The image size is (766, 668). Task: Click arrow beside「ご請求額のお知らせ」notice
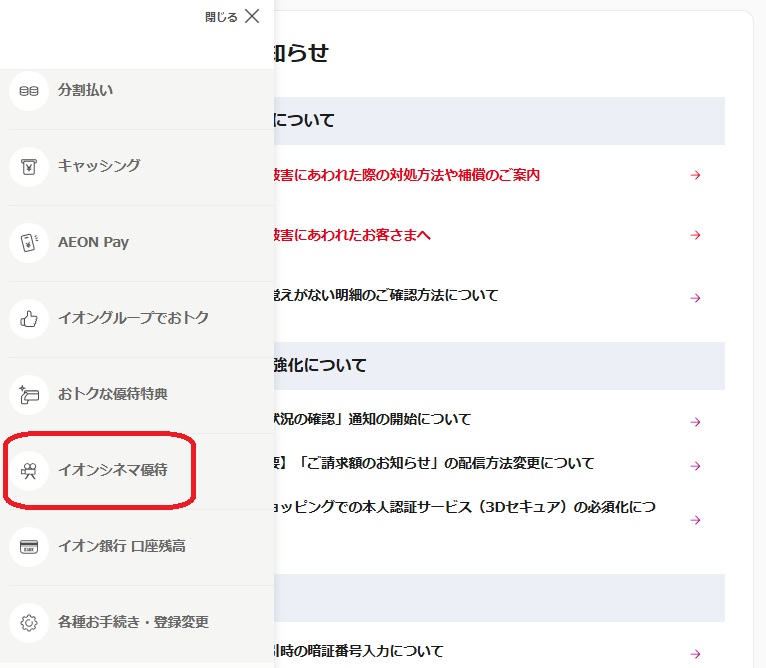(x=696, y=466)
